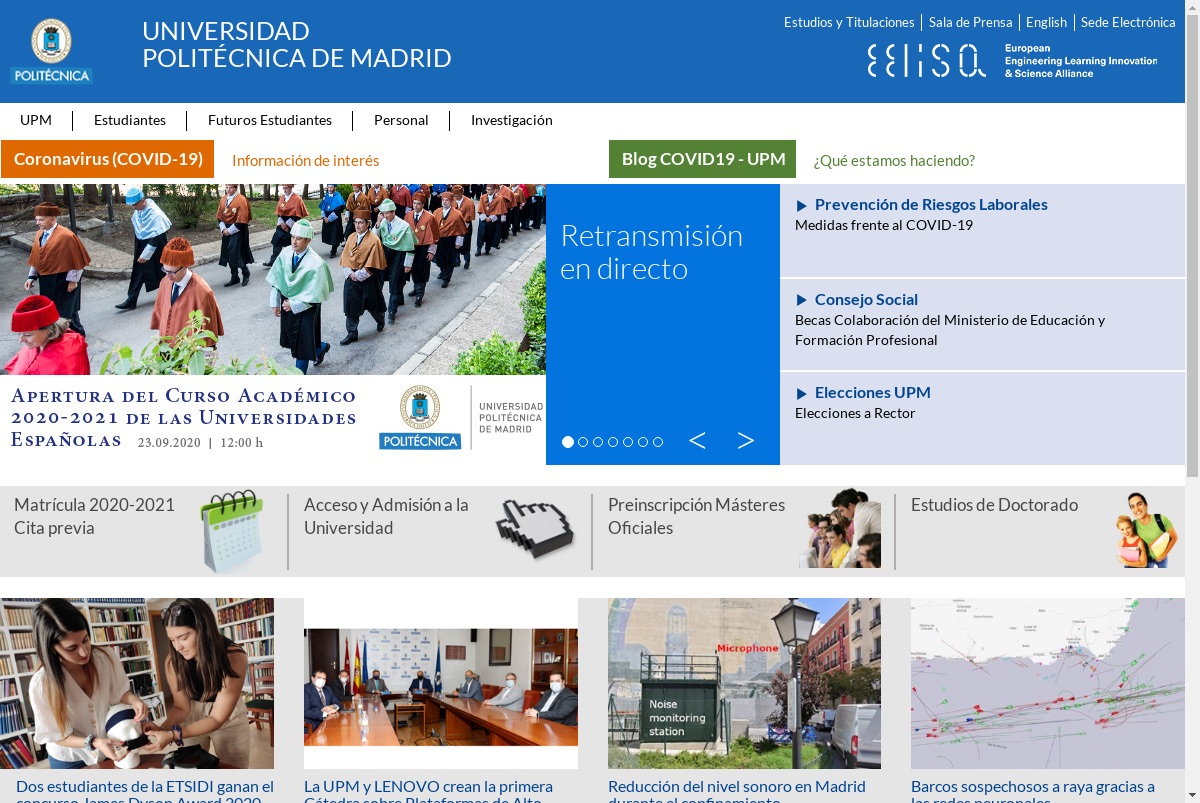Open Elecciones UPM heading link

click(x=873, y=393)
